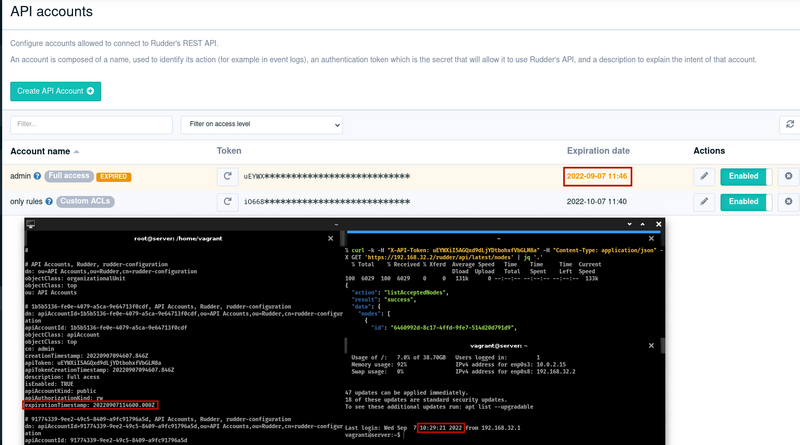Click the apiToken line in LDAP output
This screenshot has height=445, width=800.
93,363
